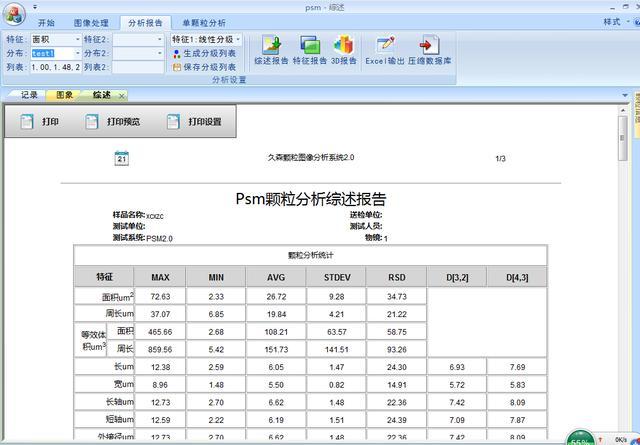This screenshot has width=640, height=445.
Task: Click the 周长um MAX value 37.07
Action: click(x=160, y=314)
